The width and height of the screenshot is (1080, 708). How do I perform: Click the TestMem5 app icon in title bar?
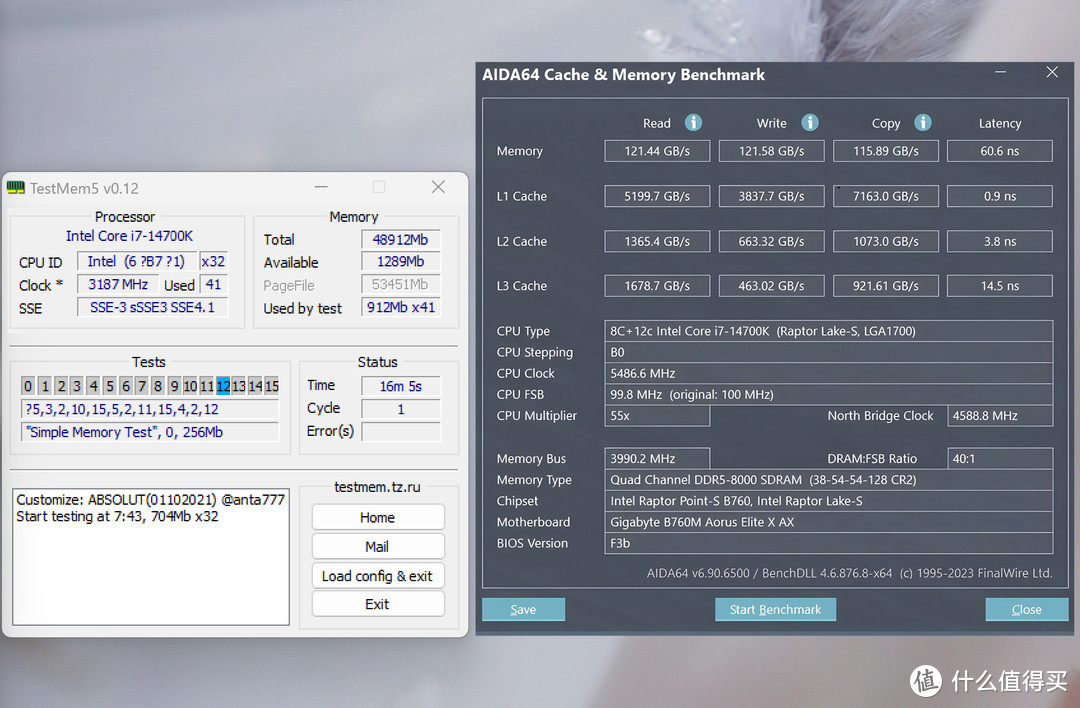click(16, 188)
